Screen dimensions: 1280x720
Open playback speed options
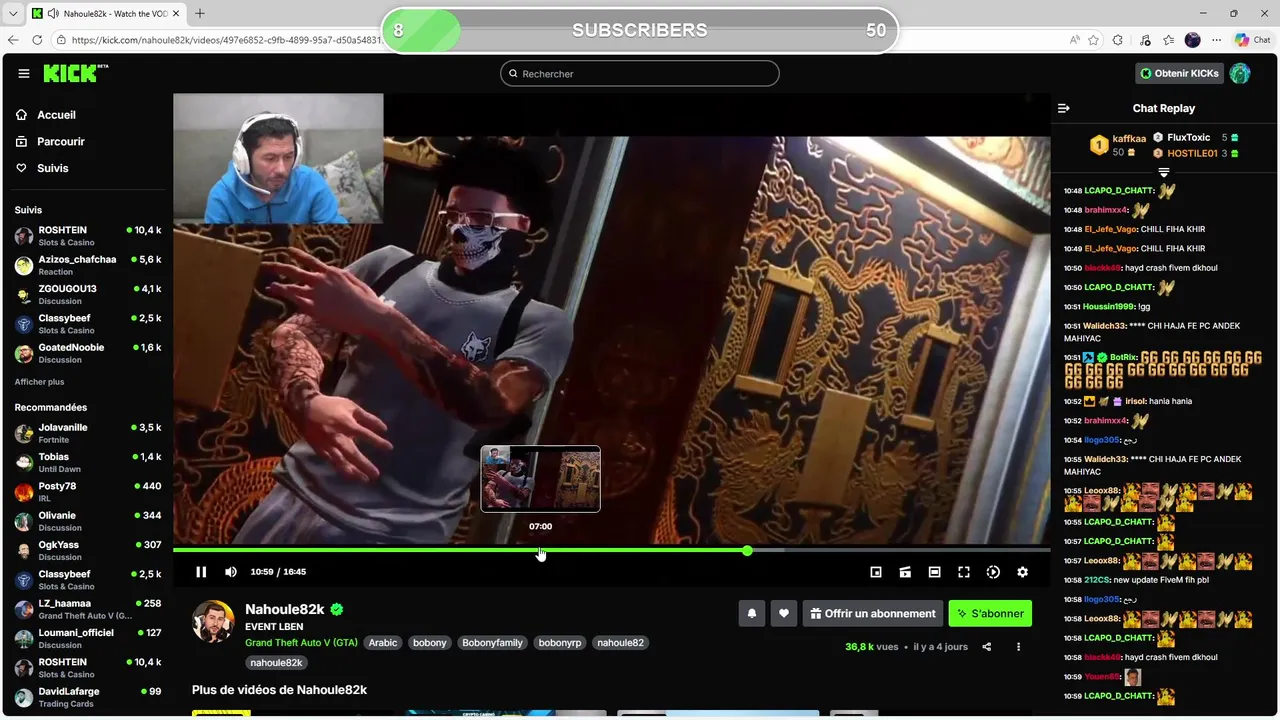click(x=993, y=572)
